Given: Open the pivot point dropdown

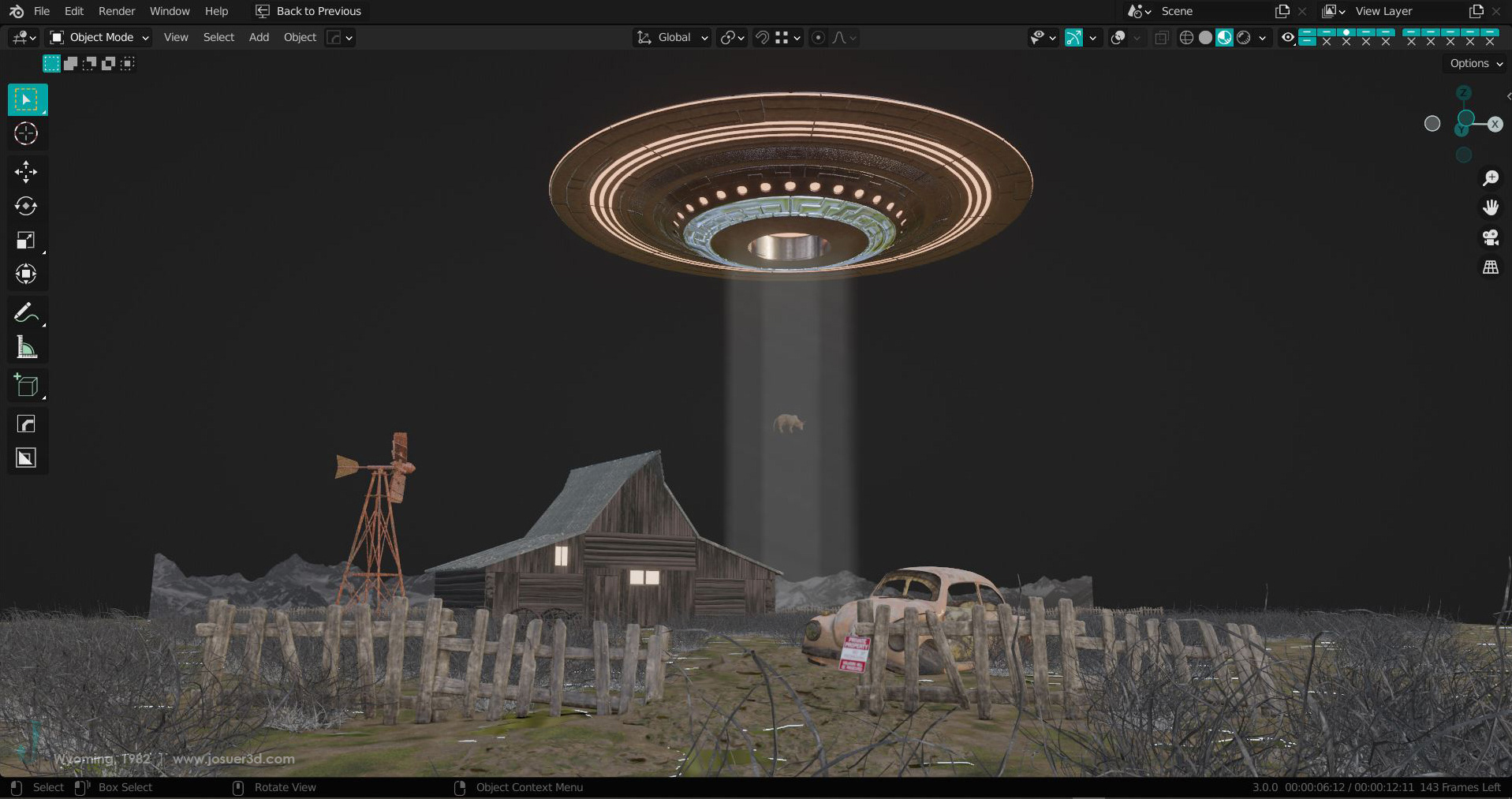Looking at the screenshot, I should pyautogui.click(x=733, y=37).
